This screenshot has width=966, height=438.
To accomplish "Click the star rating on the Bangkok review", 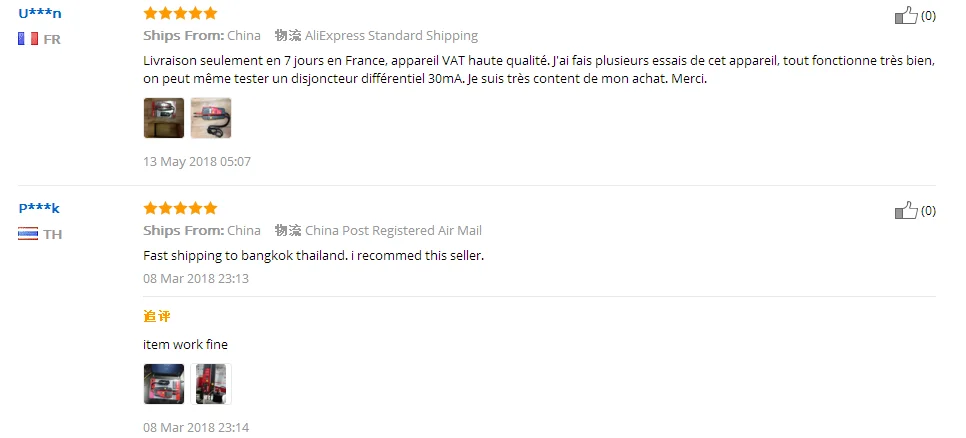I will pyautogui.click(x=180, y=208).
